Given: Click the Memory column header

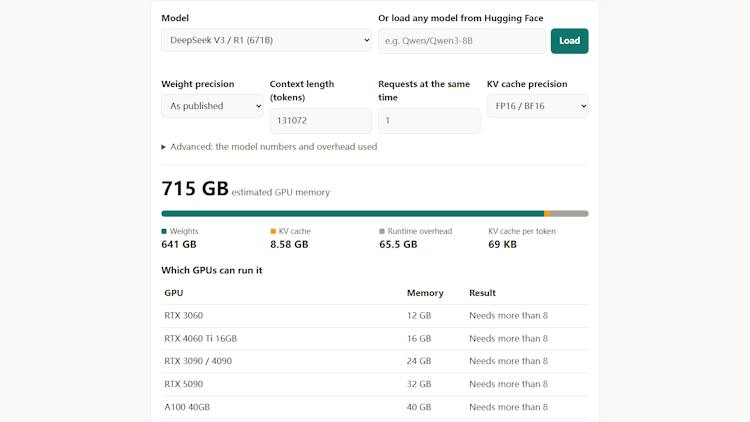Looking at the screenshot, I should coord(425,293).
